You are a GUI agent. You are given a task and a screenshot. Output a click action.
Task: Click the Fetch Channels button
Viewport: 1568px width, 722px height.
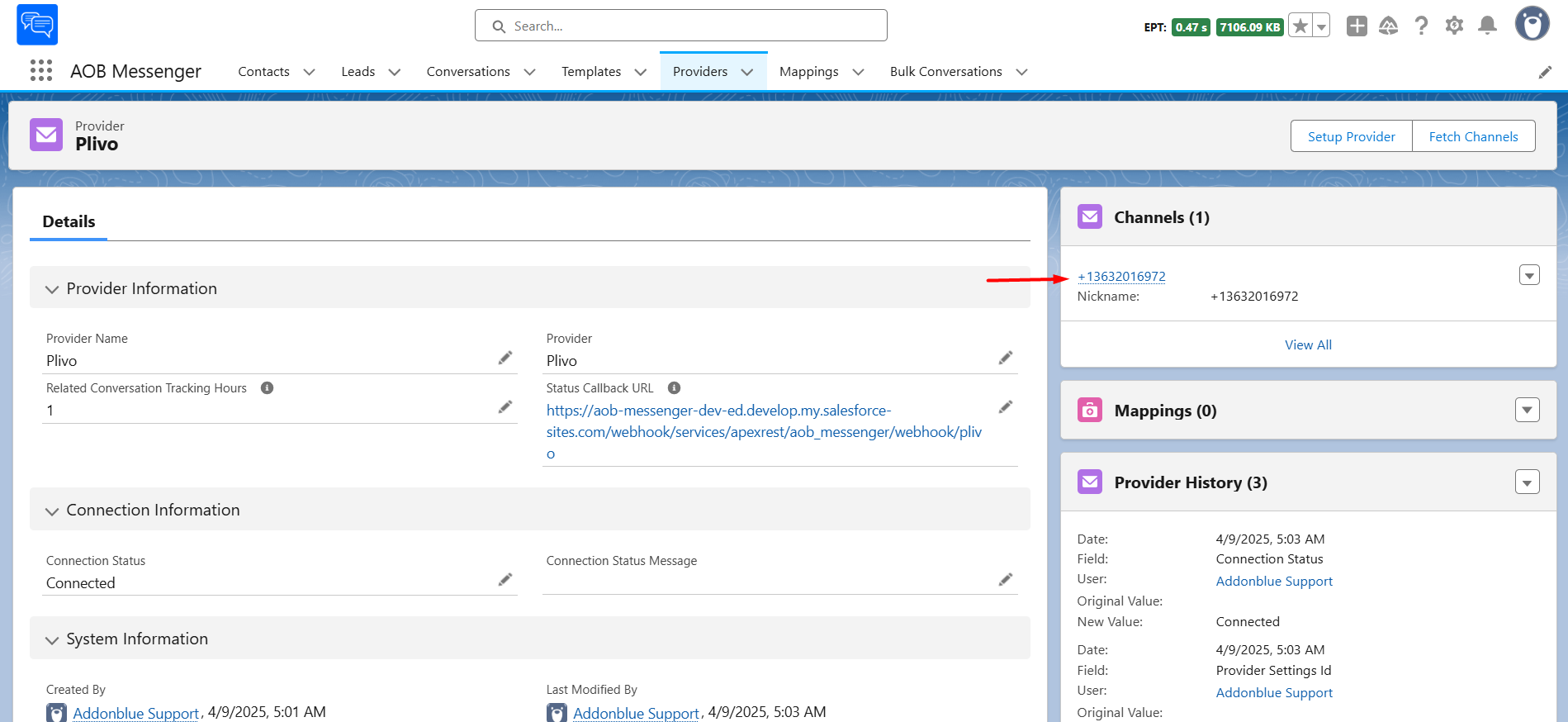(x=1474, y=136)
